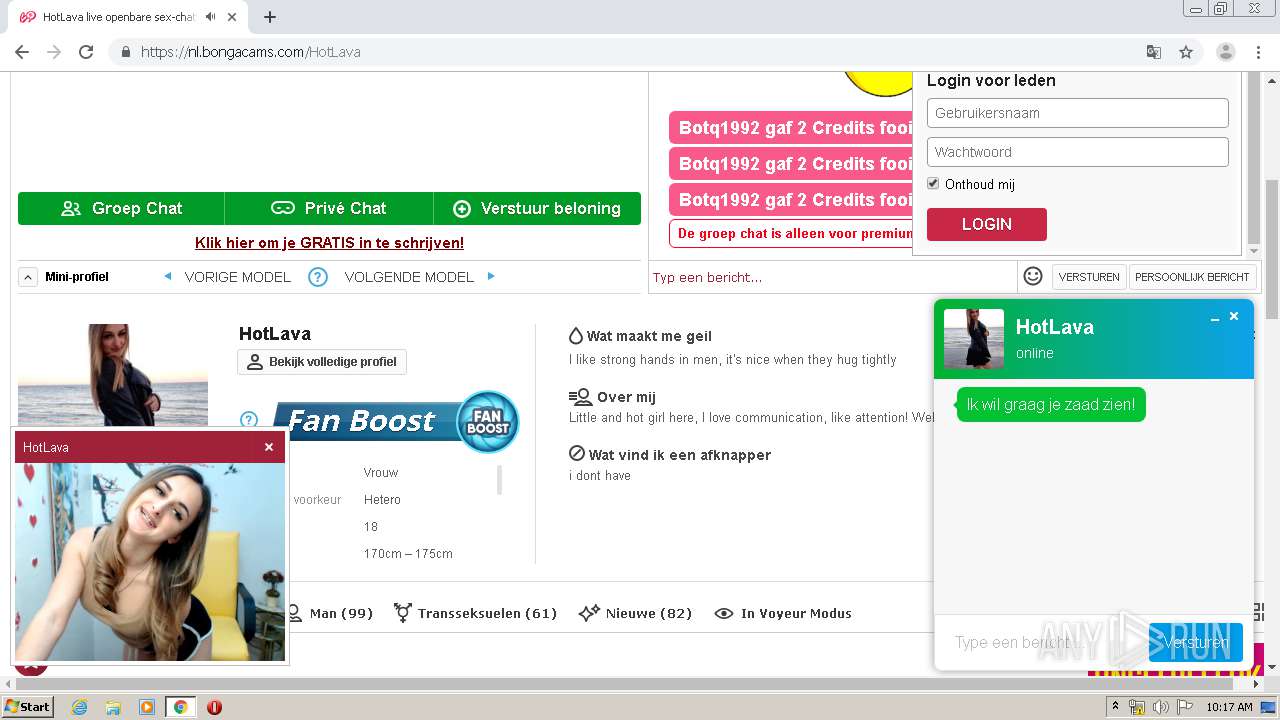Click the help question mark between model links
1280x720 pixels.
(318, 277)
